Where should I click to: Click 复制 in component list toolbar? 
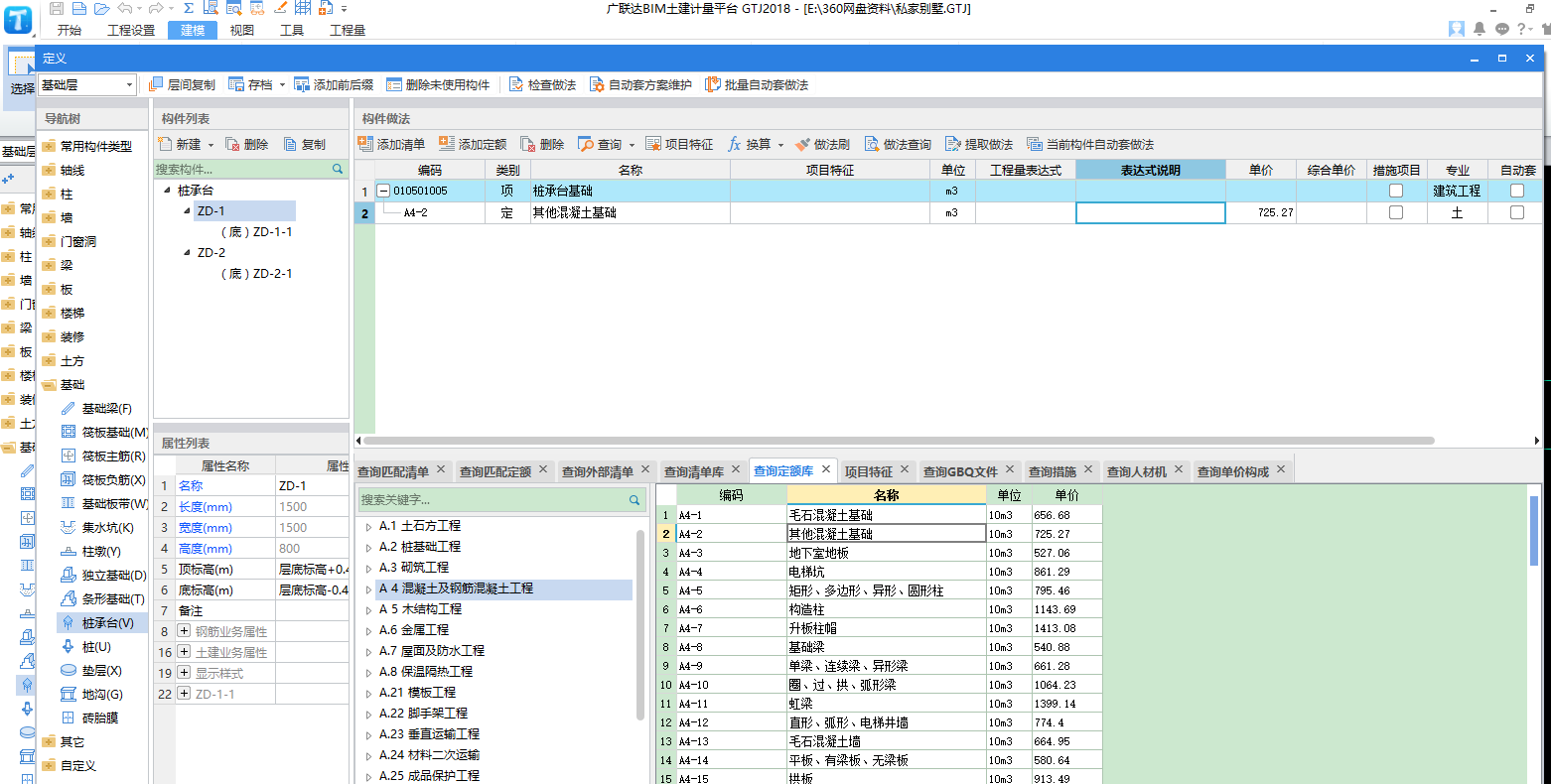[305, 144]
